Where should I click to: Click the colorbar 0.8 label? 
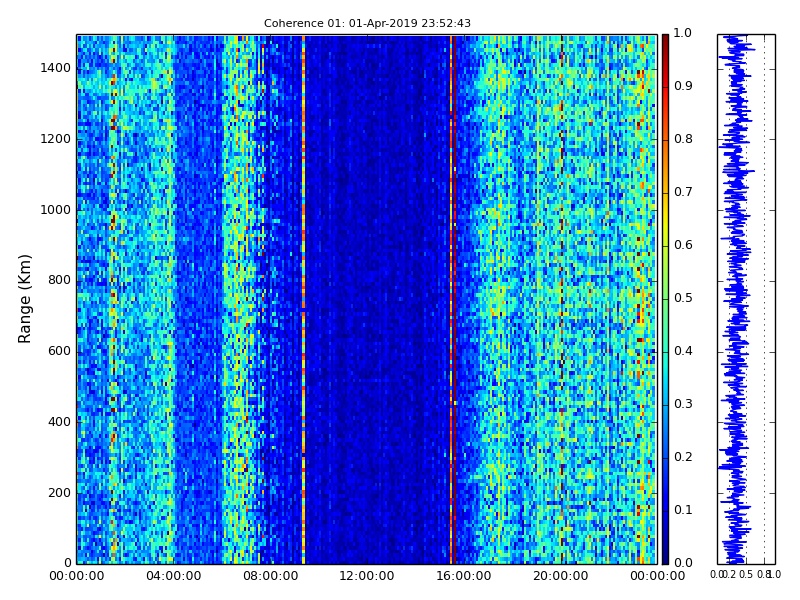click(x=683, y=139)
